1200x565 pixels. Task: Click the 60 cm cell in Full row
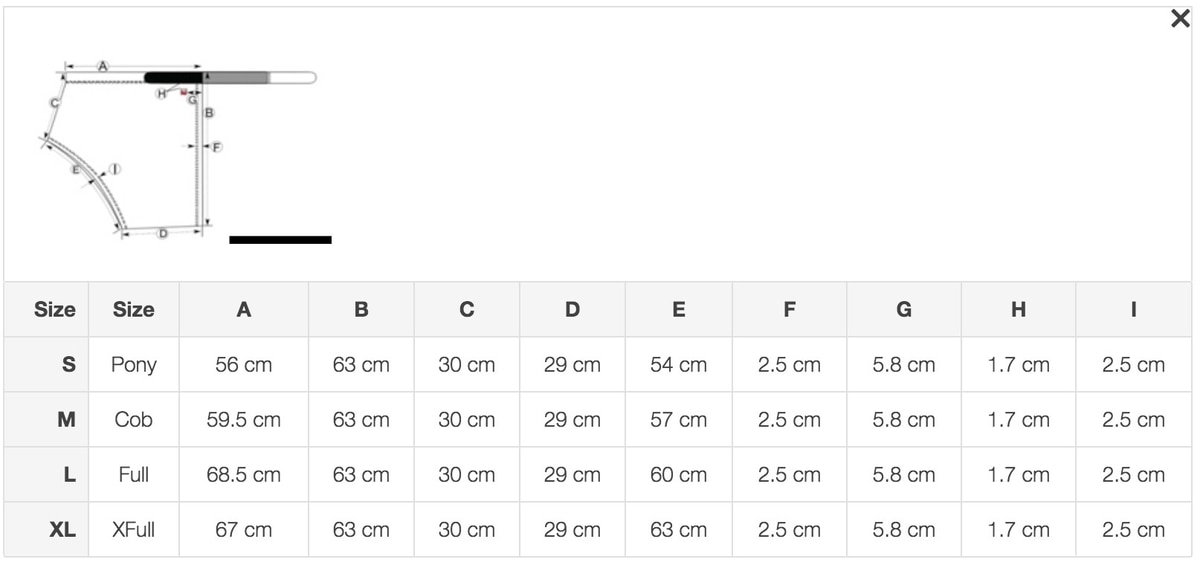[x=678, y=475]
